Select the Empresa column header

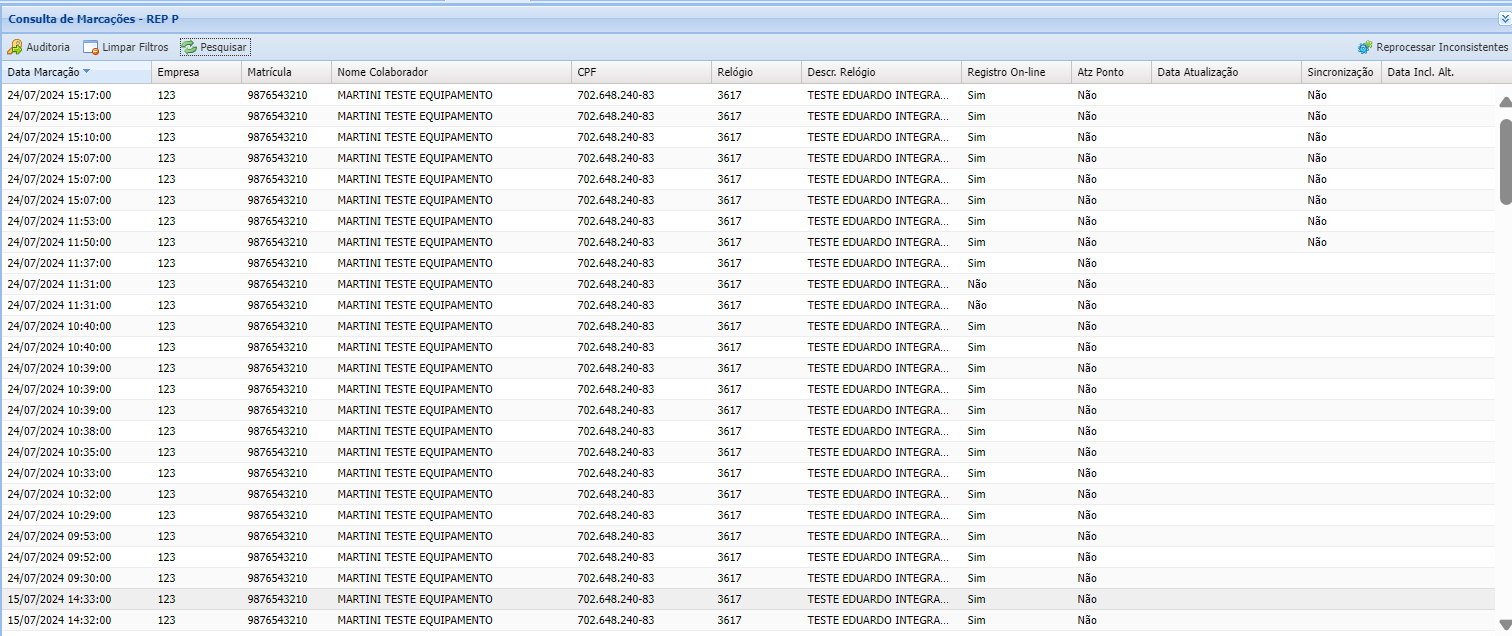coord(196,72)
